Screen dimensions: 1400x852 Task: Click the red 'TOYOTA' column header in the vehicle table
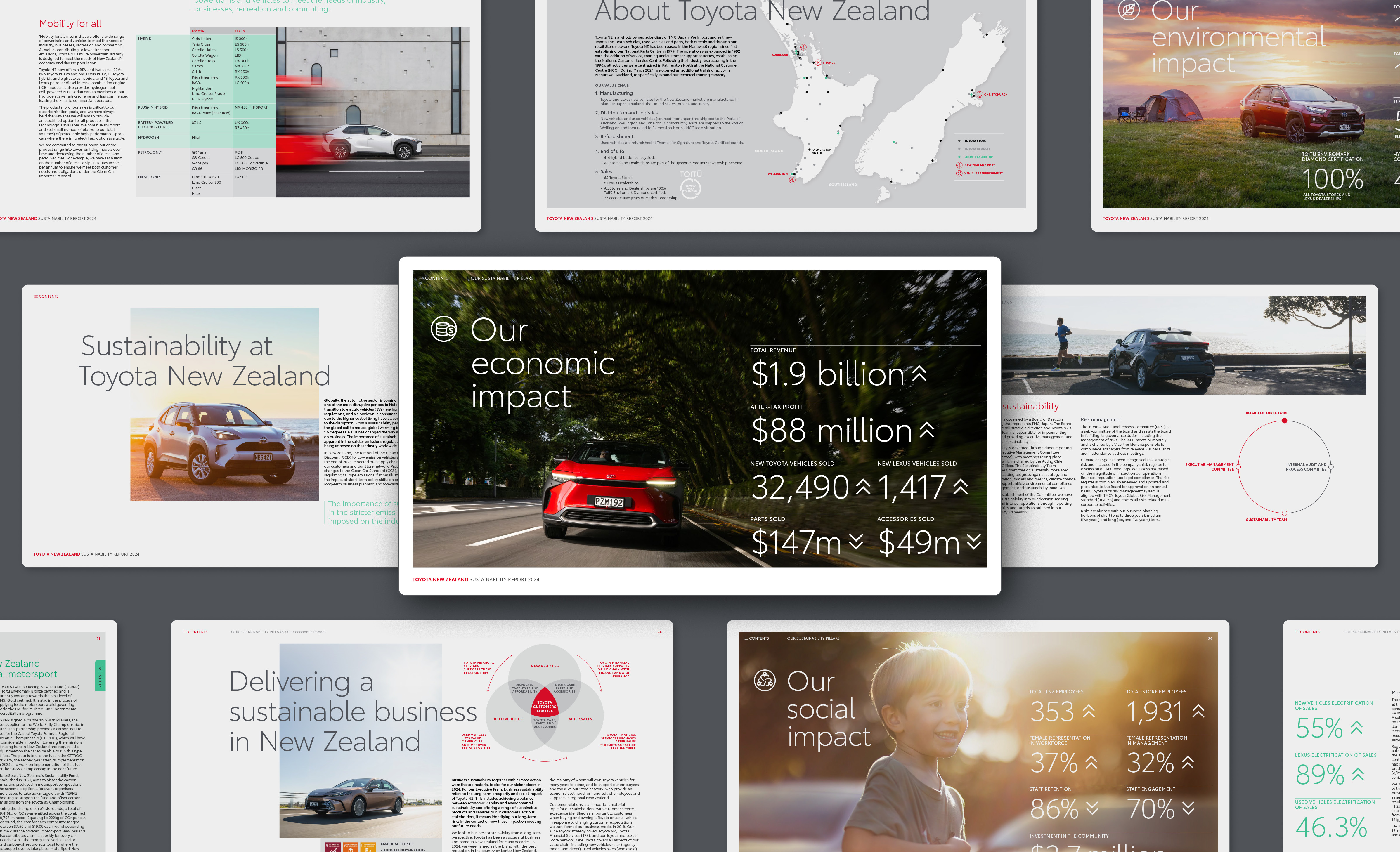(198, 31)
